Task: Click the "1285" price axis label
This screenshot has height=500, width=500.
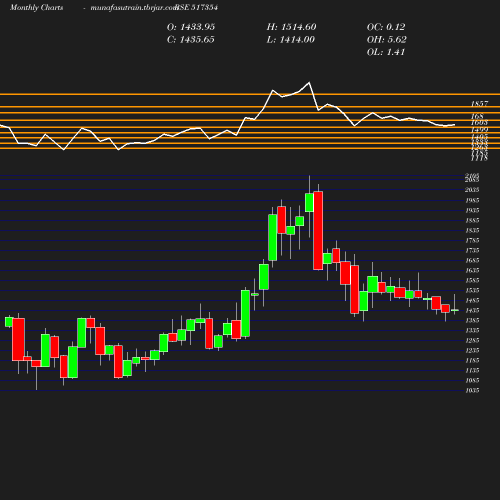Action: tap(472, 340)
